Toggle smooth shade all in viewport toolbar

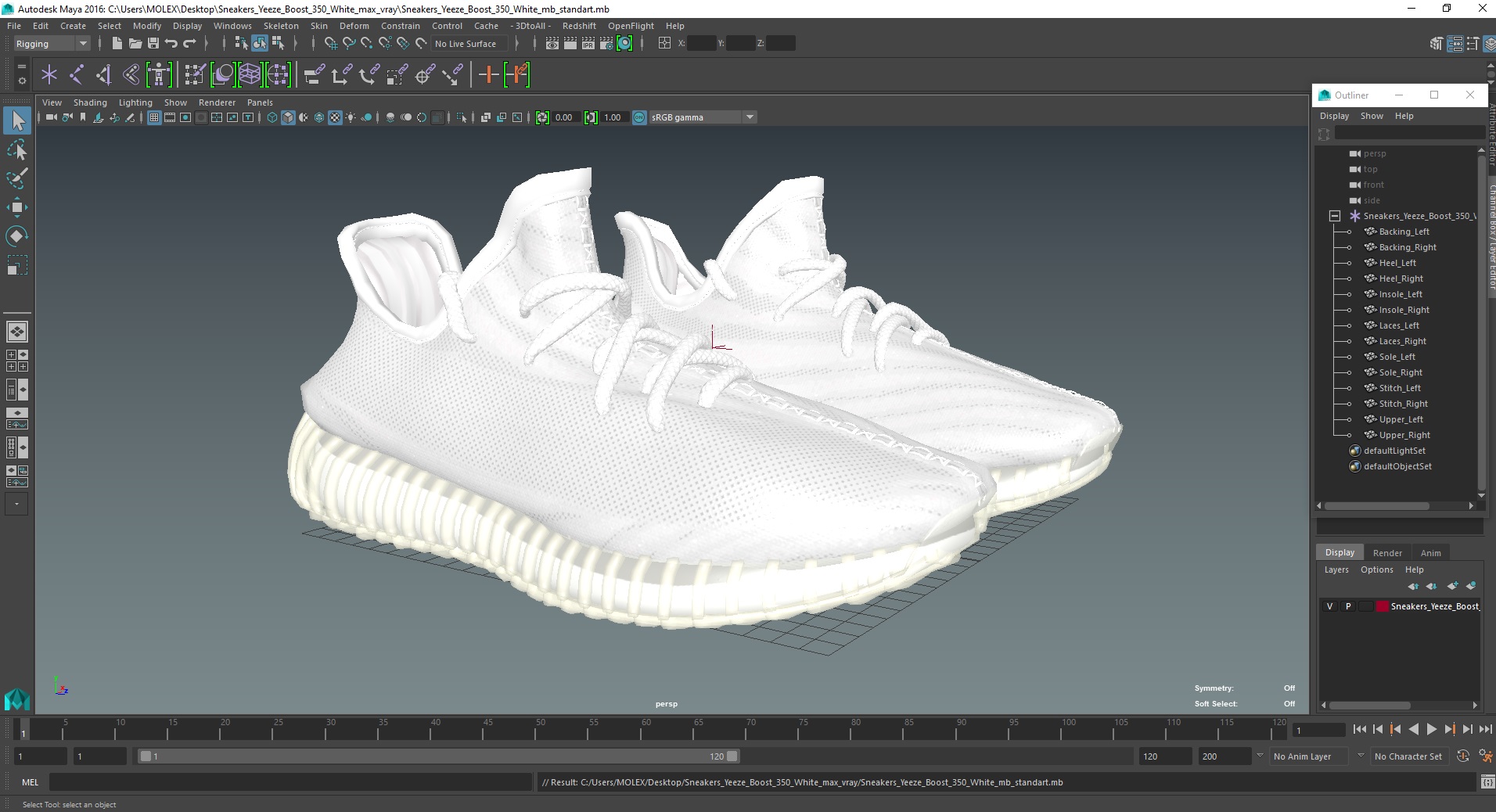pyautogui.click(x=288, y=117)
